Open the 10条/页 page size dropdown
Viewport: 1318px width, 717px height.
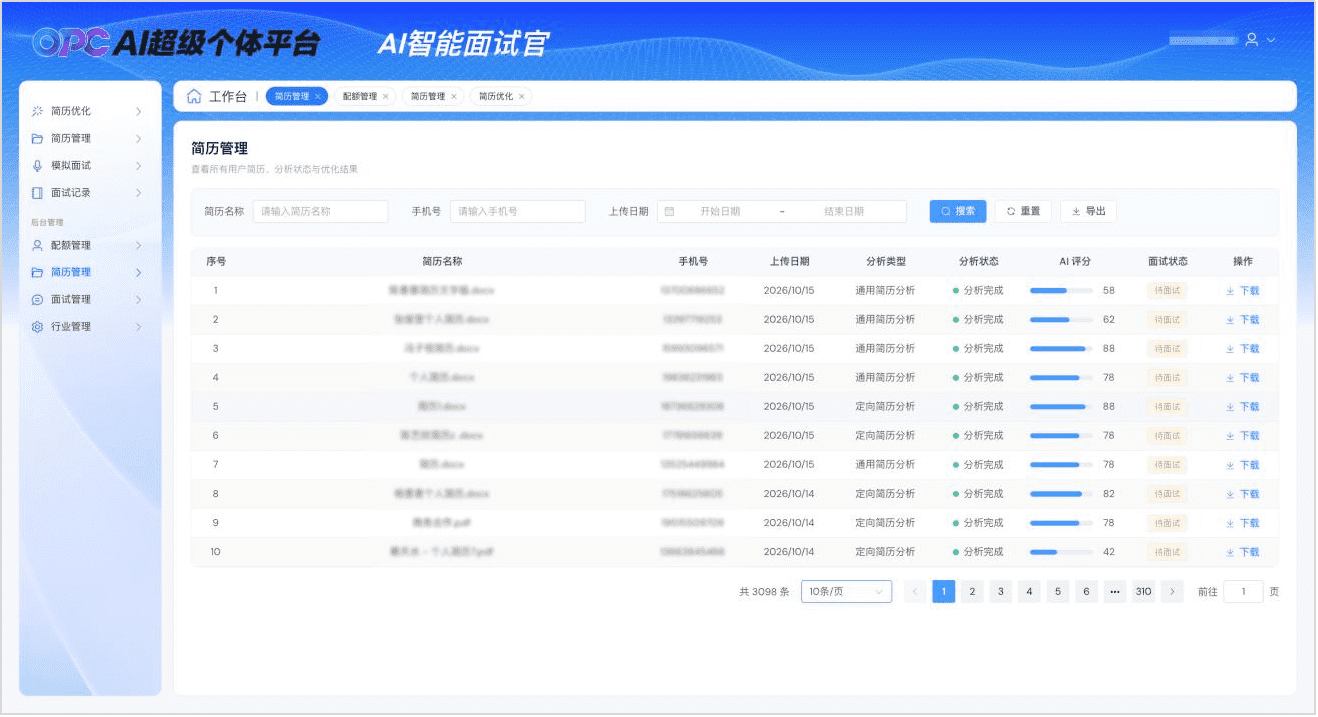click(x=846, y=591)
